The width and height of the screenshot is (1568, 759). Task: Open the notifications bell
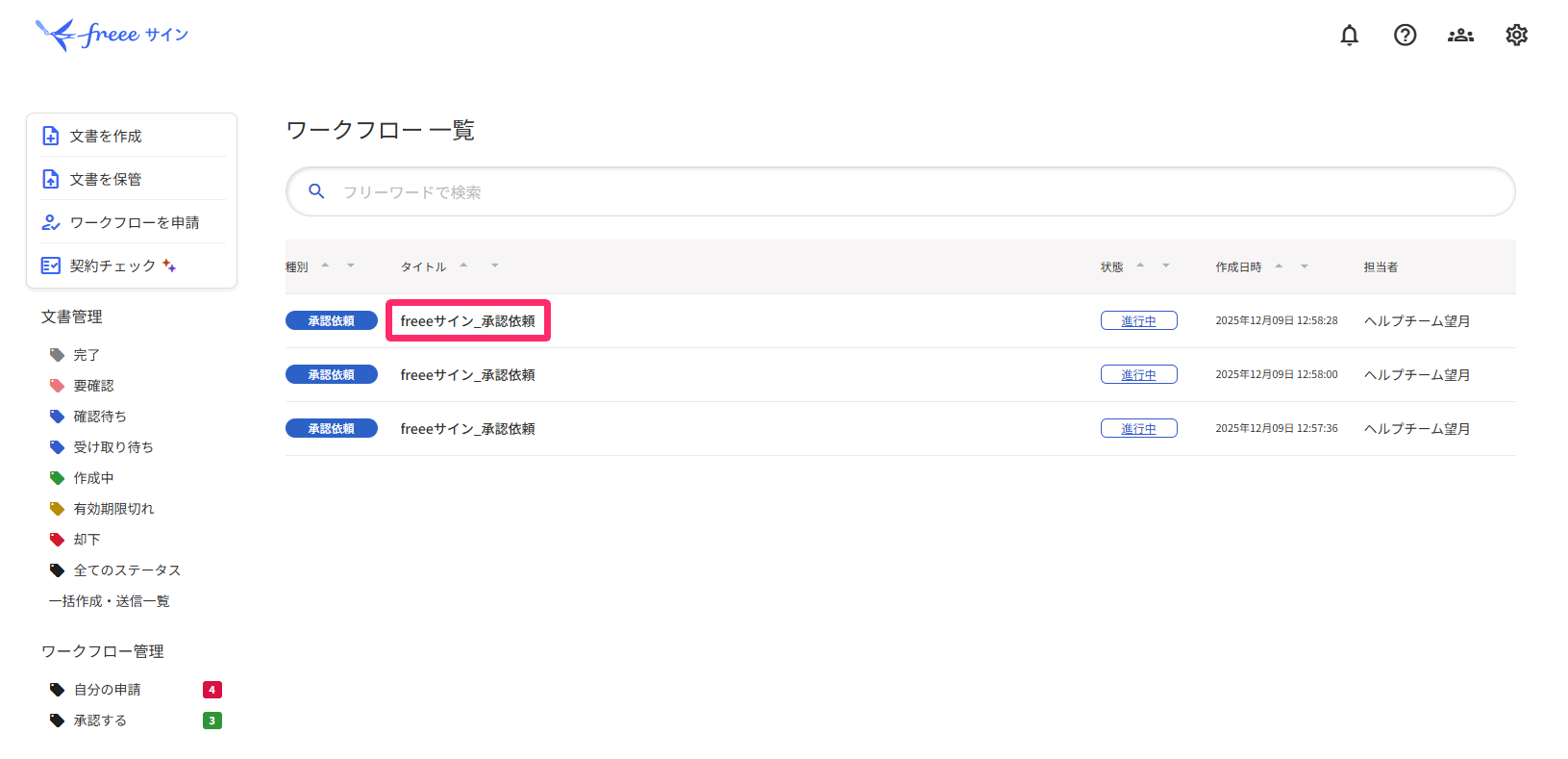pyautogui.click(x=1350, y=36)
